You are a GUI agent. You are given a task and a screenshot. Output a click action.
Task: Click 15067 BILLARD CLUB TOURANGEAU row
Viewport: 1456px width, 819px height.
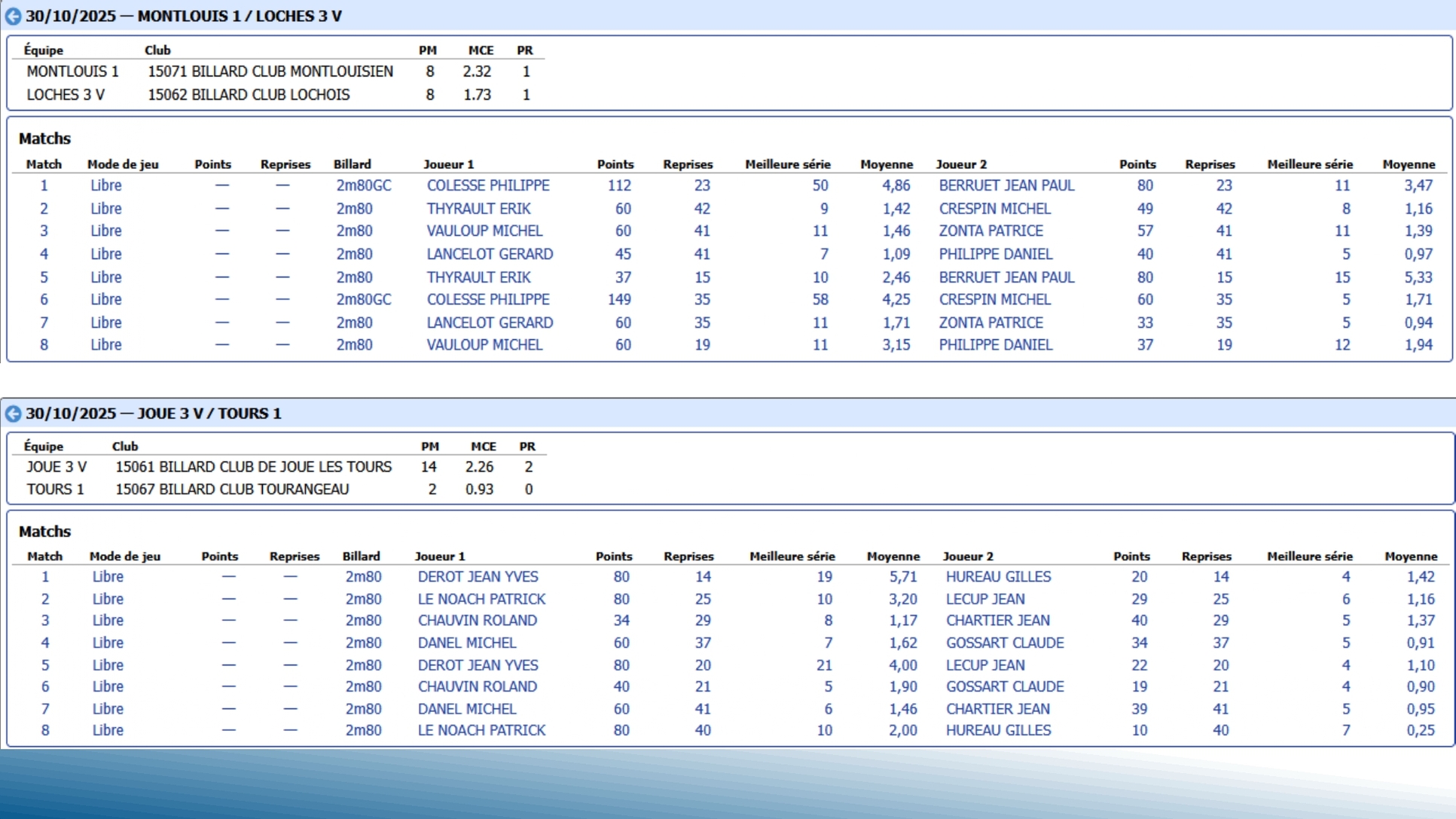(231, 489)
